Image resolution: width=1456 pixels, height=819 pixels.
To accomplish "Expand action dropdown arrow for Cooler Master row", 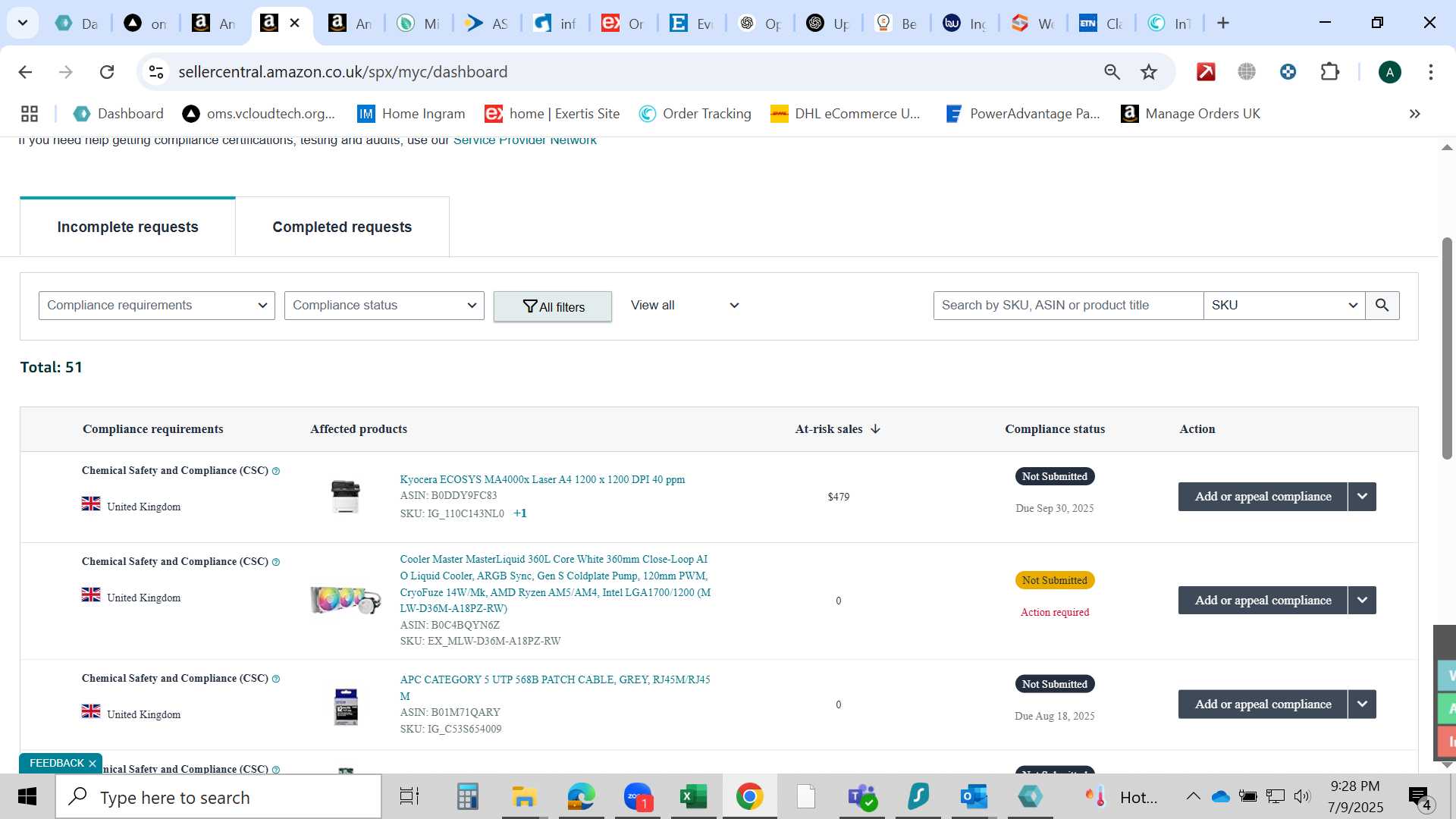I will point(1362,601).
